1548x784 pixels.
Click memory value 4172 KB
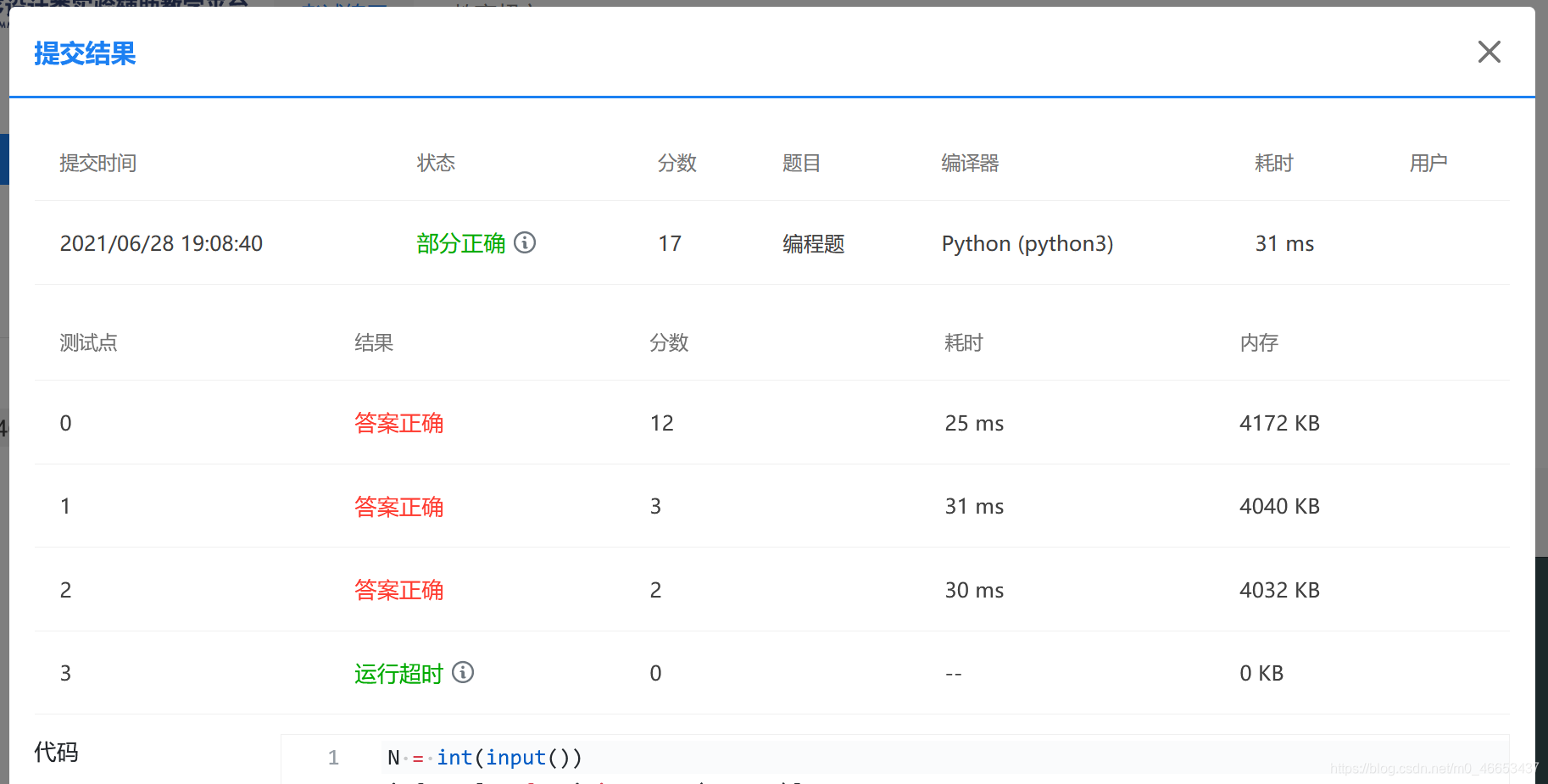[1279, 423]
